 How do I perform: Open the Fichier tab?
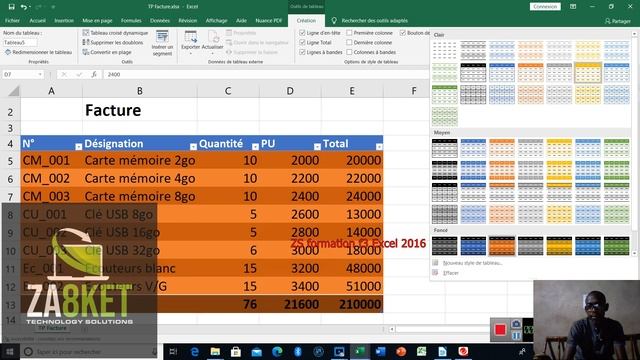tap(12, 20)
